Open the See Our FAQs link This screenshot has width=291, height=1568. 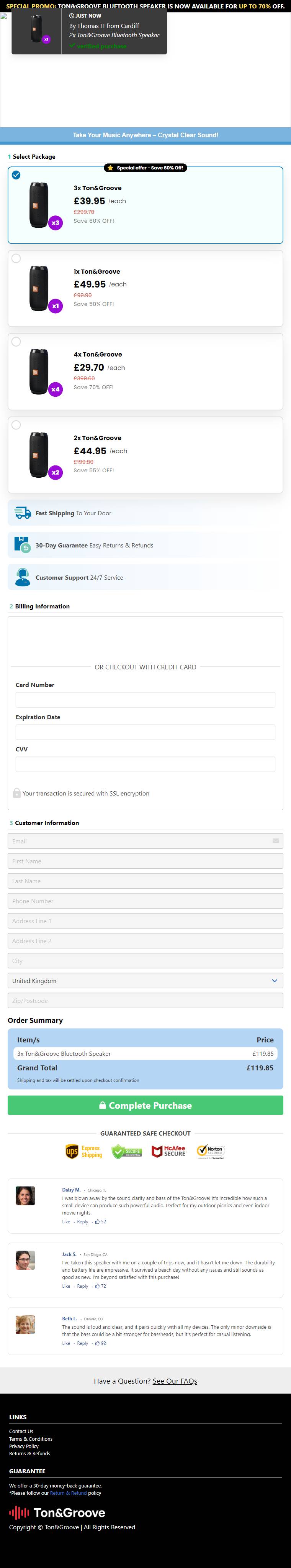pos(175,1381)
